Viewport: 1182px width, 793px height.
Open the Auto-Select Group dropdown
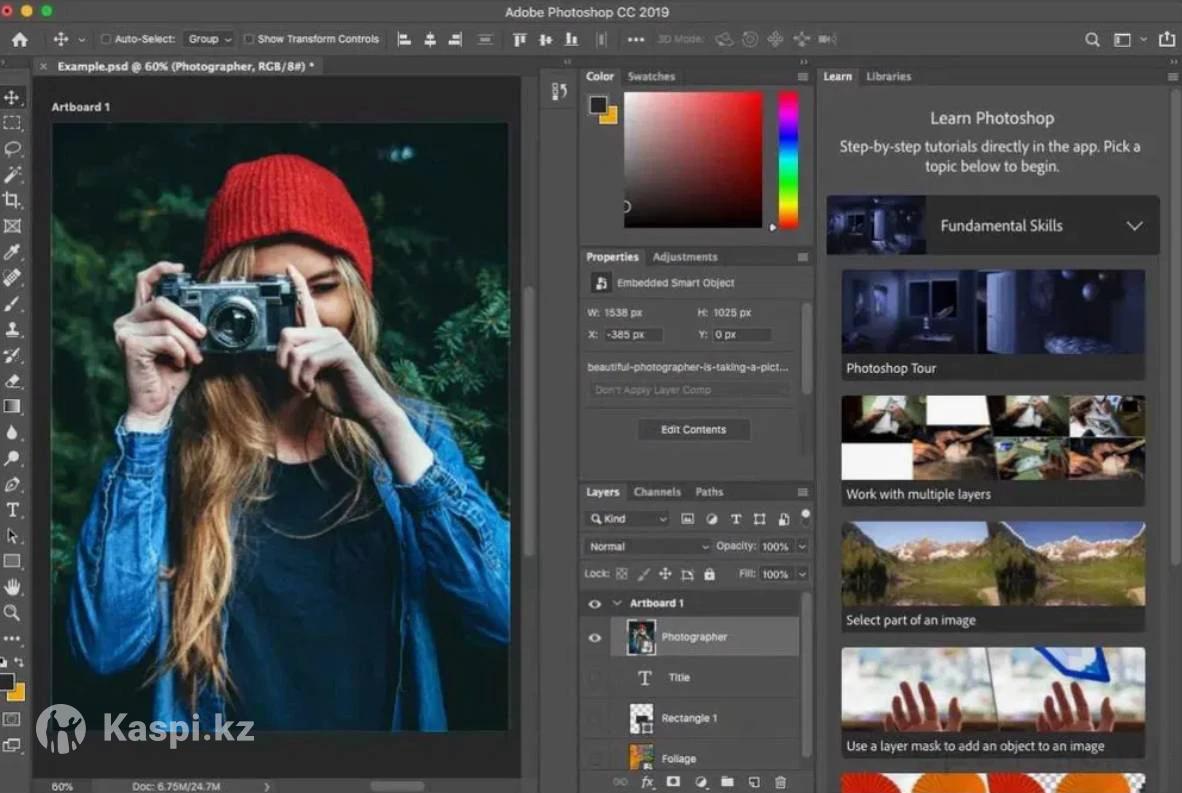point(209,40)
